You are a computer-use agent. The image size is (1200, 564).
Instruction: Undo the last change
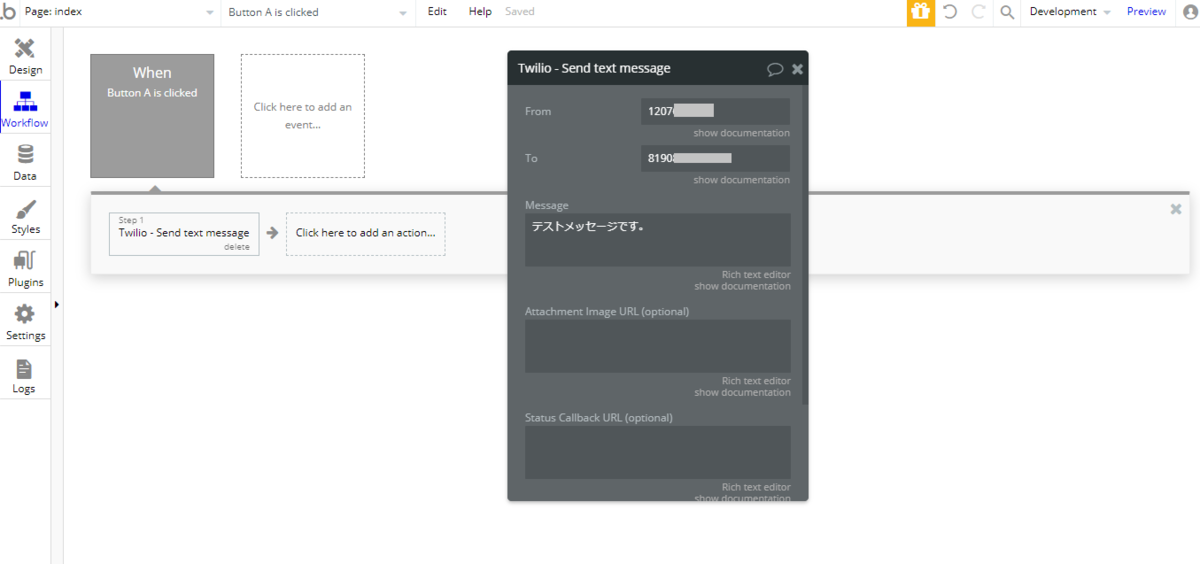pos(950,12)
